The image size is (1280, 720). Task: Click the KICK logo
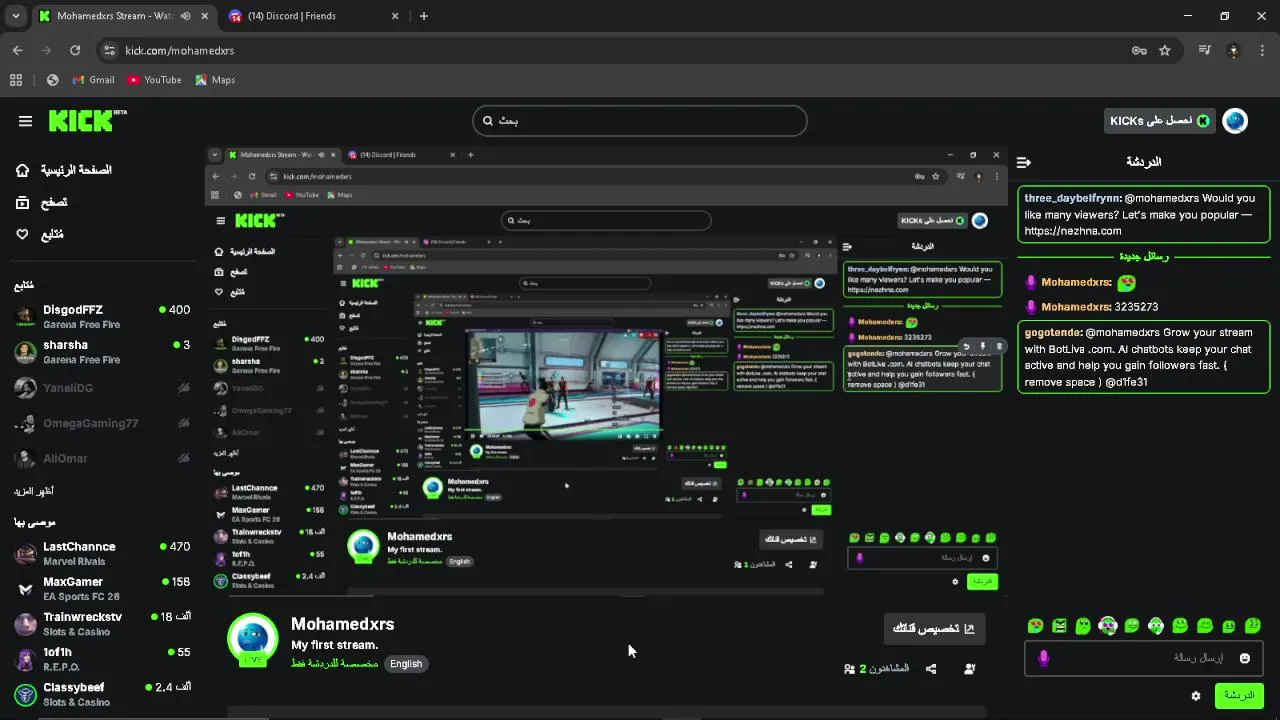pyautogui.click(x=87, y=120)
